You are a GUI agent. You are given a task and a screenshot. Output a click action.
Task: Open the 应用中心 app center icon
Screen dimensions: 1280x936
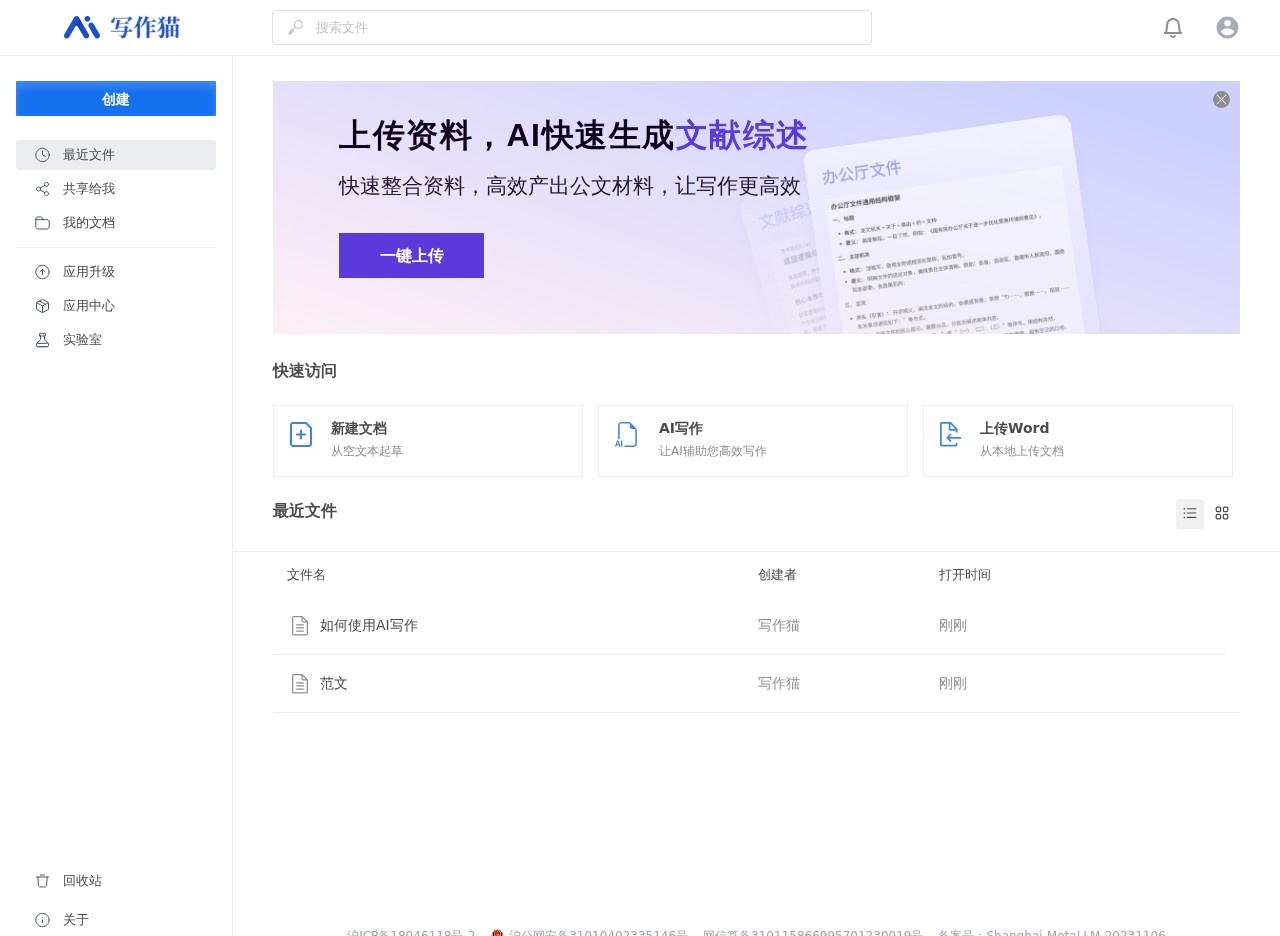click(x=42, y=305)
